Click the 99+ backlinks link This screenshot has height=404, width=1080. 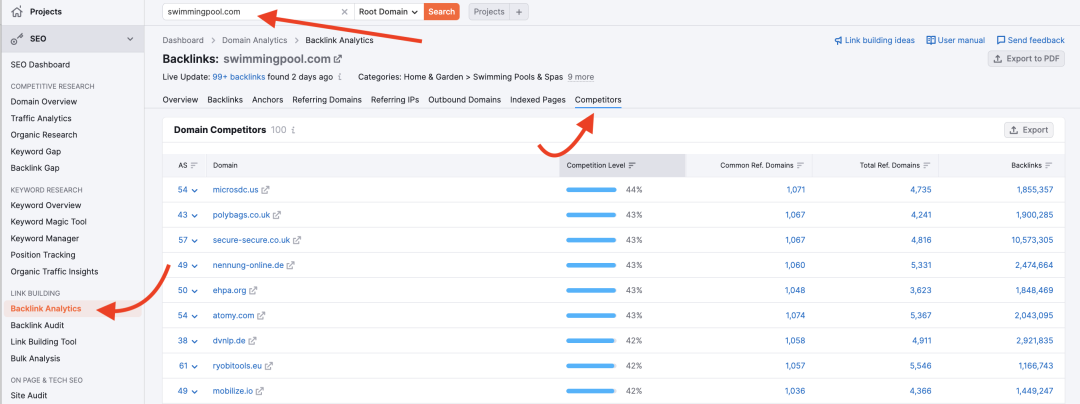[x=238, y=77]
